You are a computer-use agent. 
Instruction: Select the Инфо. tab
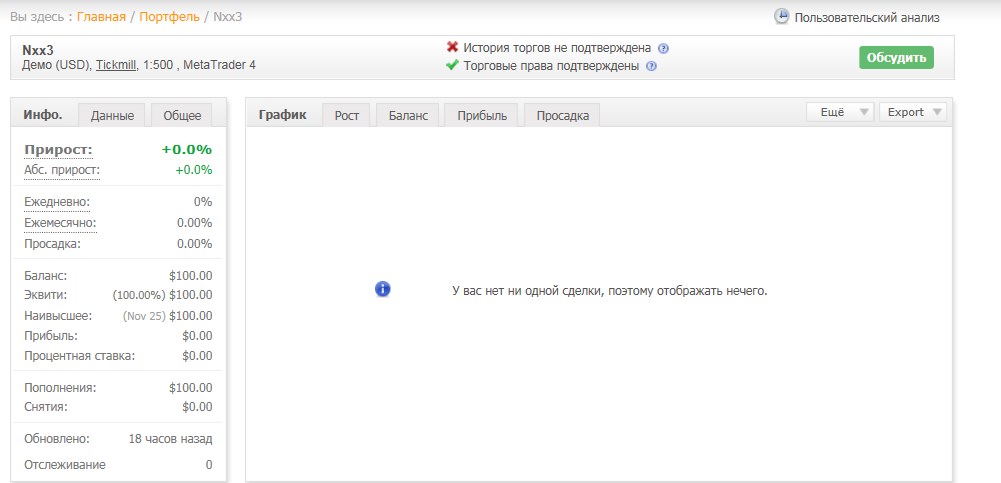tap(43, 115)
